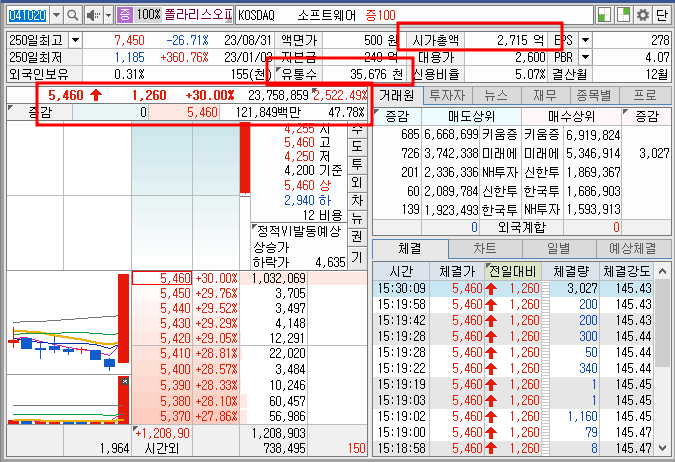Click the 외국인보유 label
This screenshot has height=462, width=675.
(39, 74)
